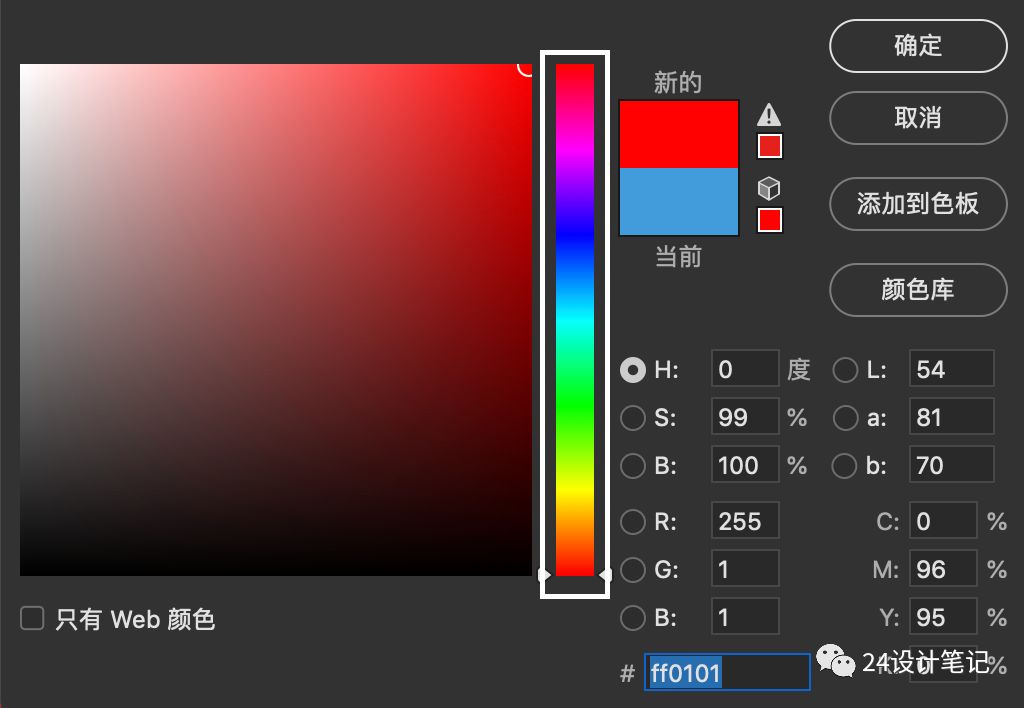This screenshot has height=708, width=1024.
Task: Select the S saturation radio button
Action: coord(633,417)
